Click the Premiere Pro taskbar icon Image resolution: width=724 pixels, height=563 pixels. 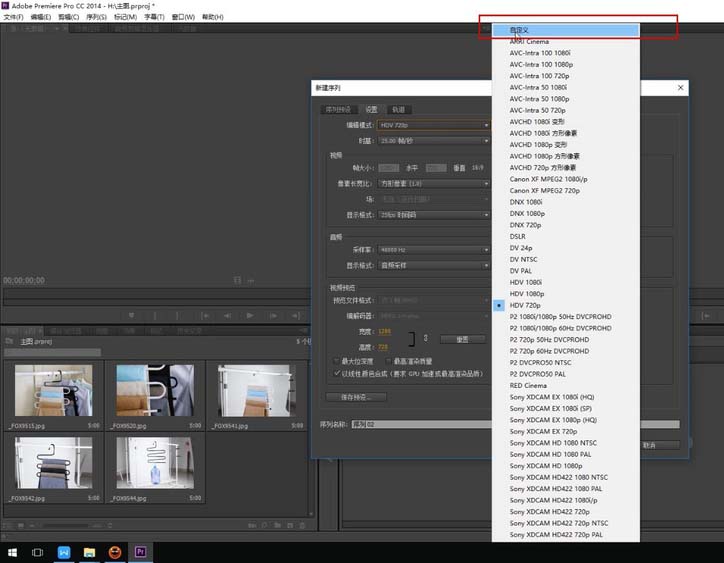[x=141, y=552]
